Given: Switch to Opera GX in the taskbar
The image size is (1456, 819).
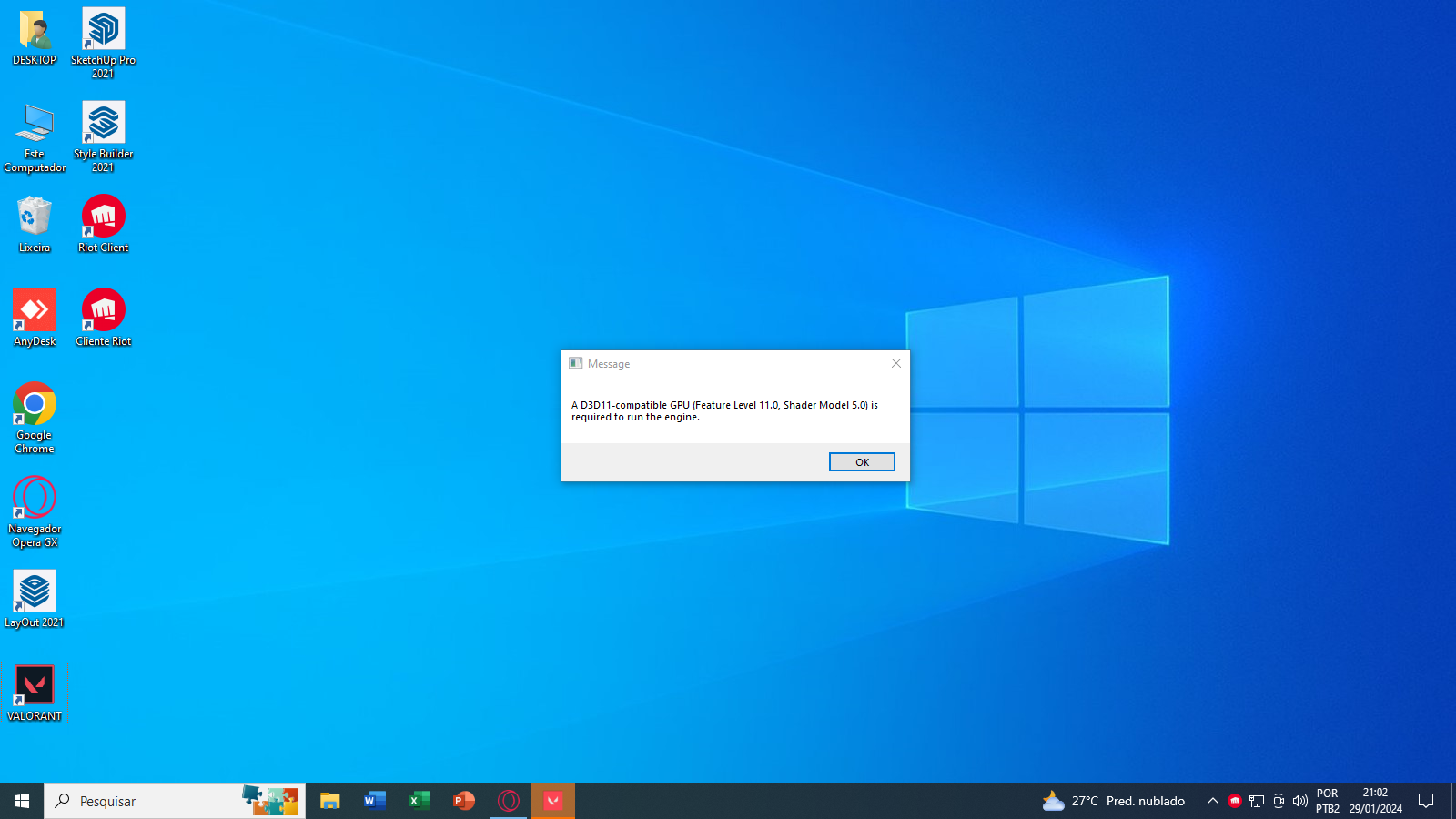Looking at the screenshot, I should [509, 801].
